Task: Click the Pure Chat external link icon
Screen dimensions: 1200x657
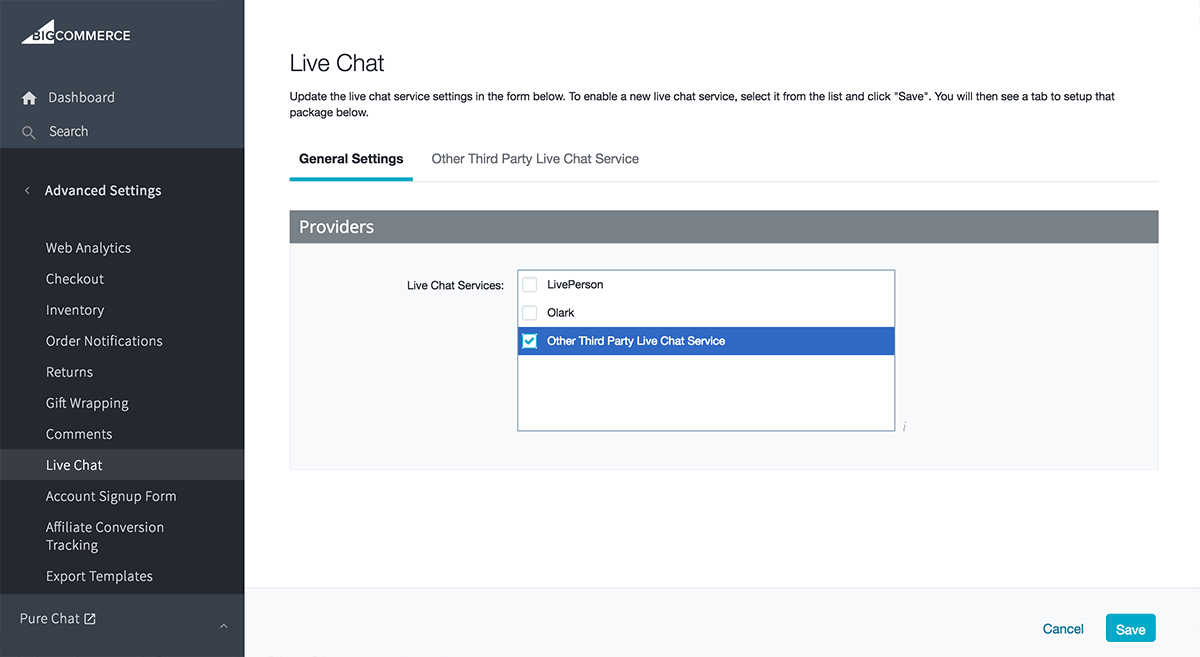Action: coord(90,619)
